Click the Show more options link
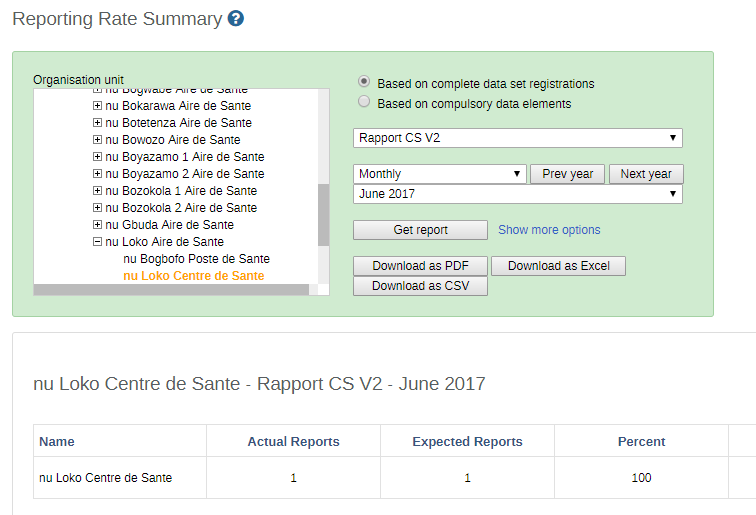756x515 pixels. pyautogui.click(x=549, y=230)
